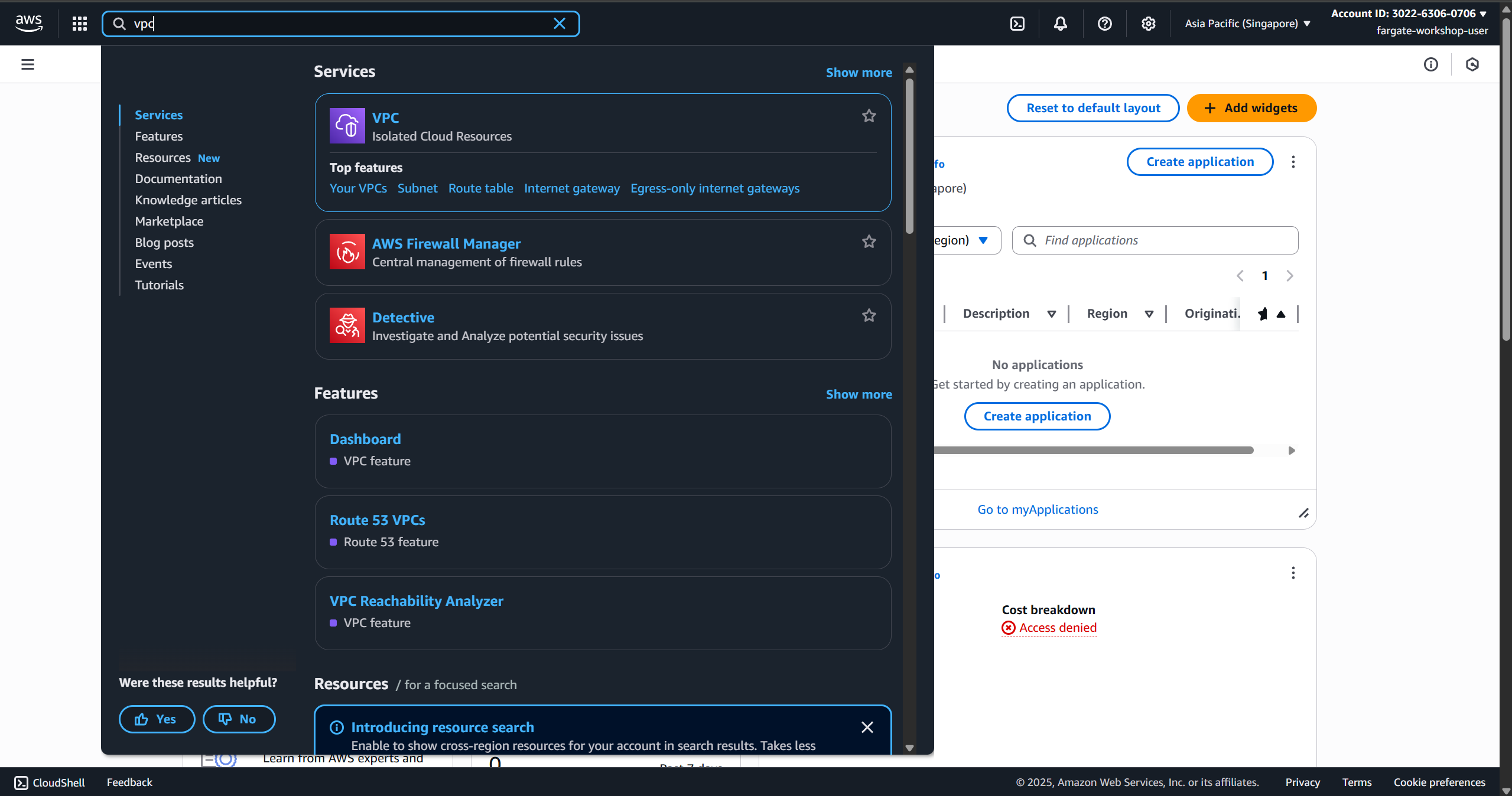Select Events category

point(154,264)
